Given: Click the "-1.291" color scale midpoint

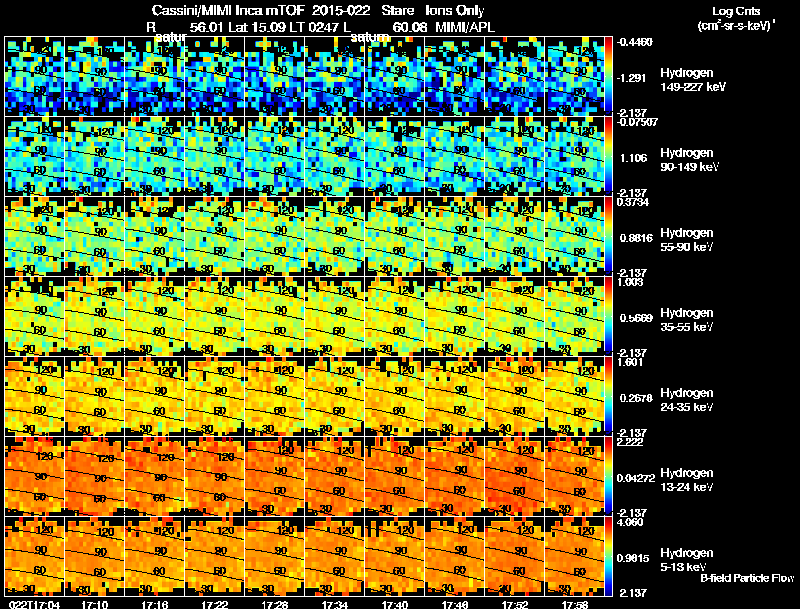Looking at the screenshot, I should [633, 78].
